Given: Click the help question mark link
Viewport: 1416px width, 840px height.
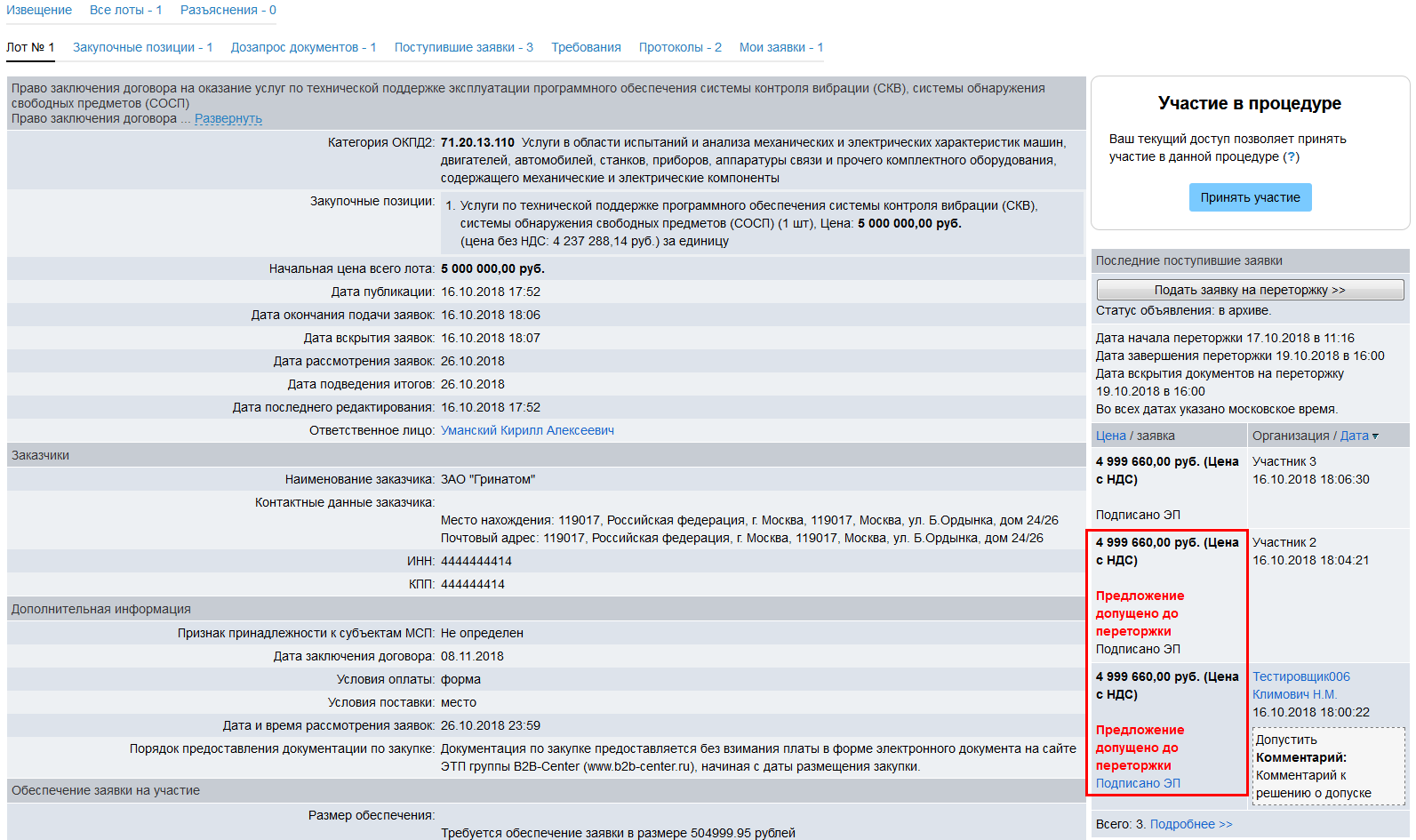Looking at the screenshot, I should [1292, 156].
